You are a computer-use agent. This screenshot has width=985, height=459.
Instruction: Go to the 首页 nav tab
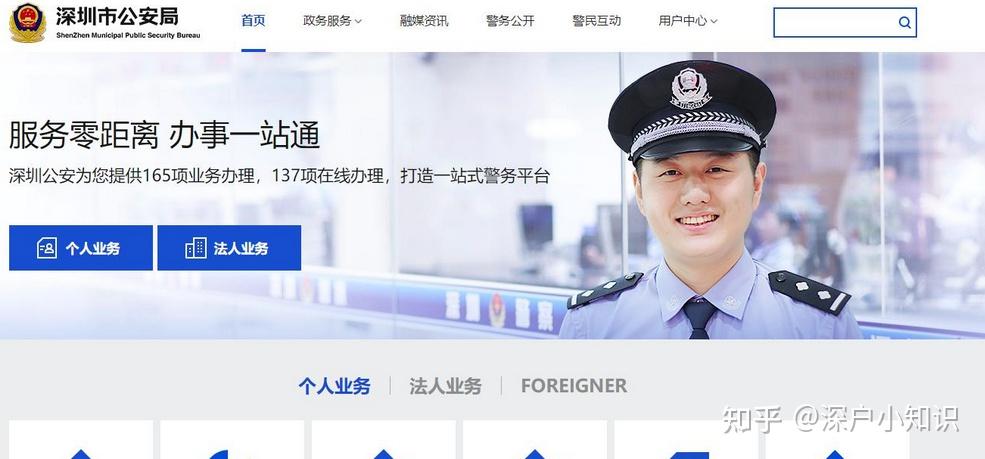253,21
